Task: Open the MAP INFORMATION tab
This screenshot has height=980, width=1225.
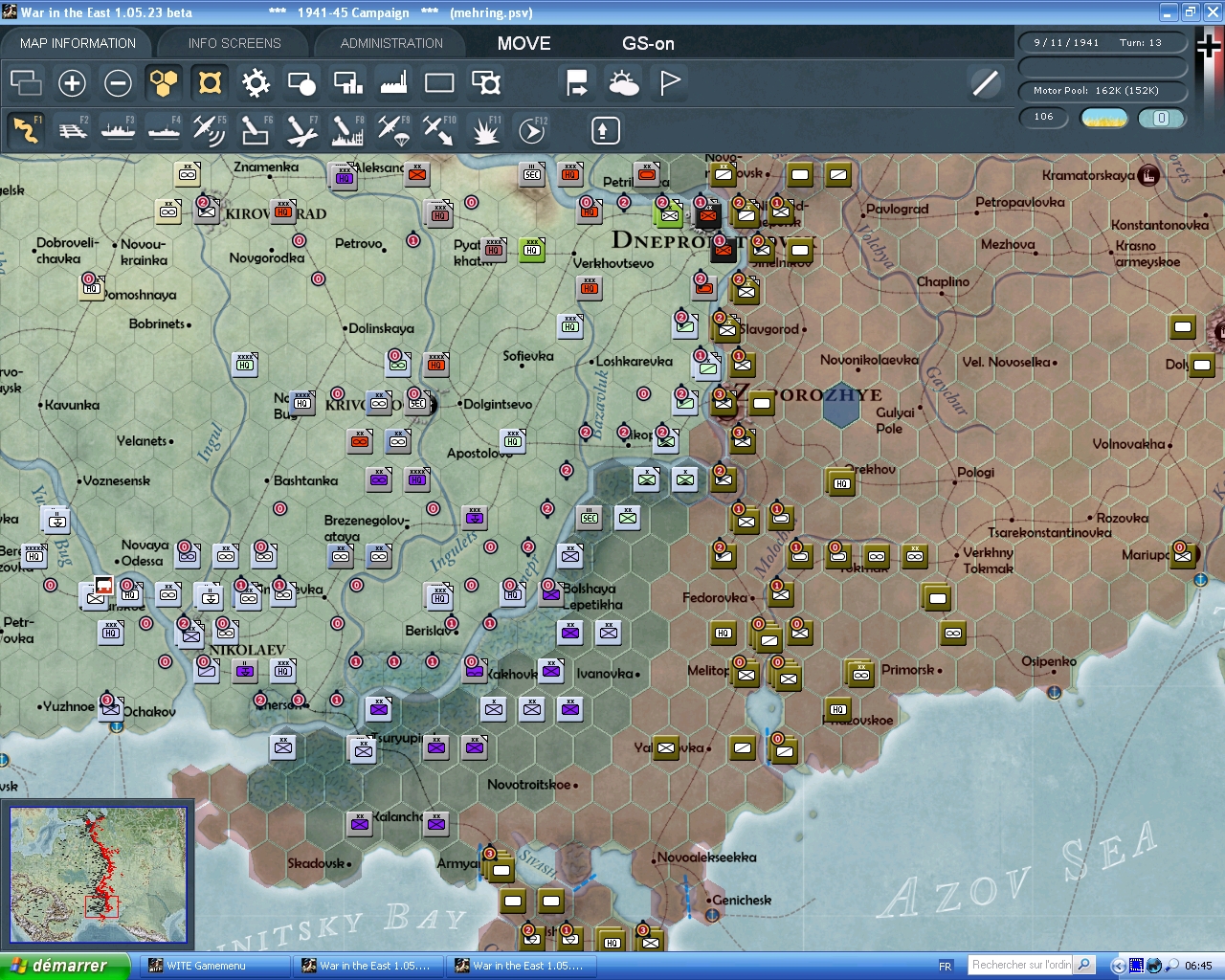Action: point(78,43)
